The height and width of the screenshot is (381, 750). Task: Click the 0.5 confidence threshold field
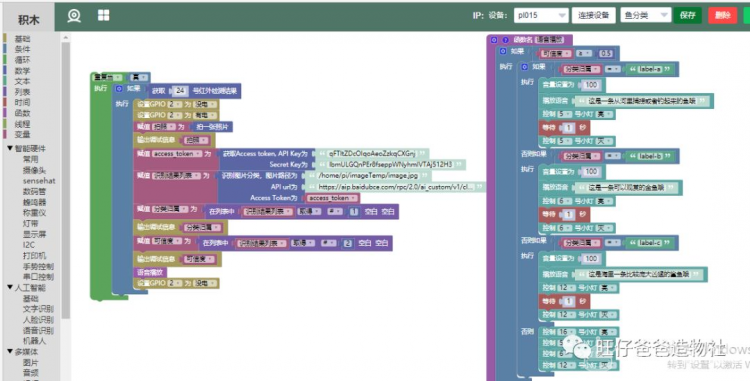[606, 54]
